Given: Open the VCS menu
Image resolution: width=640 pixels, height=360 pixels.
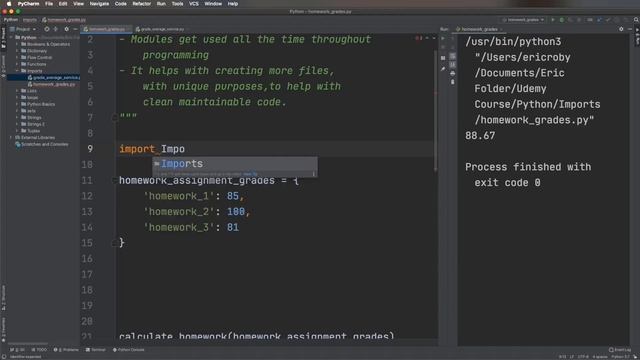Looking at the screenshot, I should (194, 4).
